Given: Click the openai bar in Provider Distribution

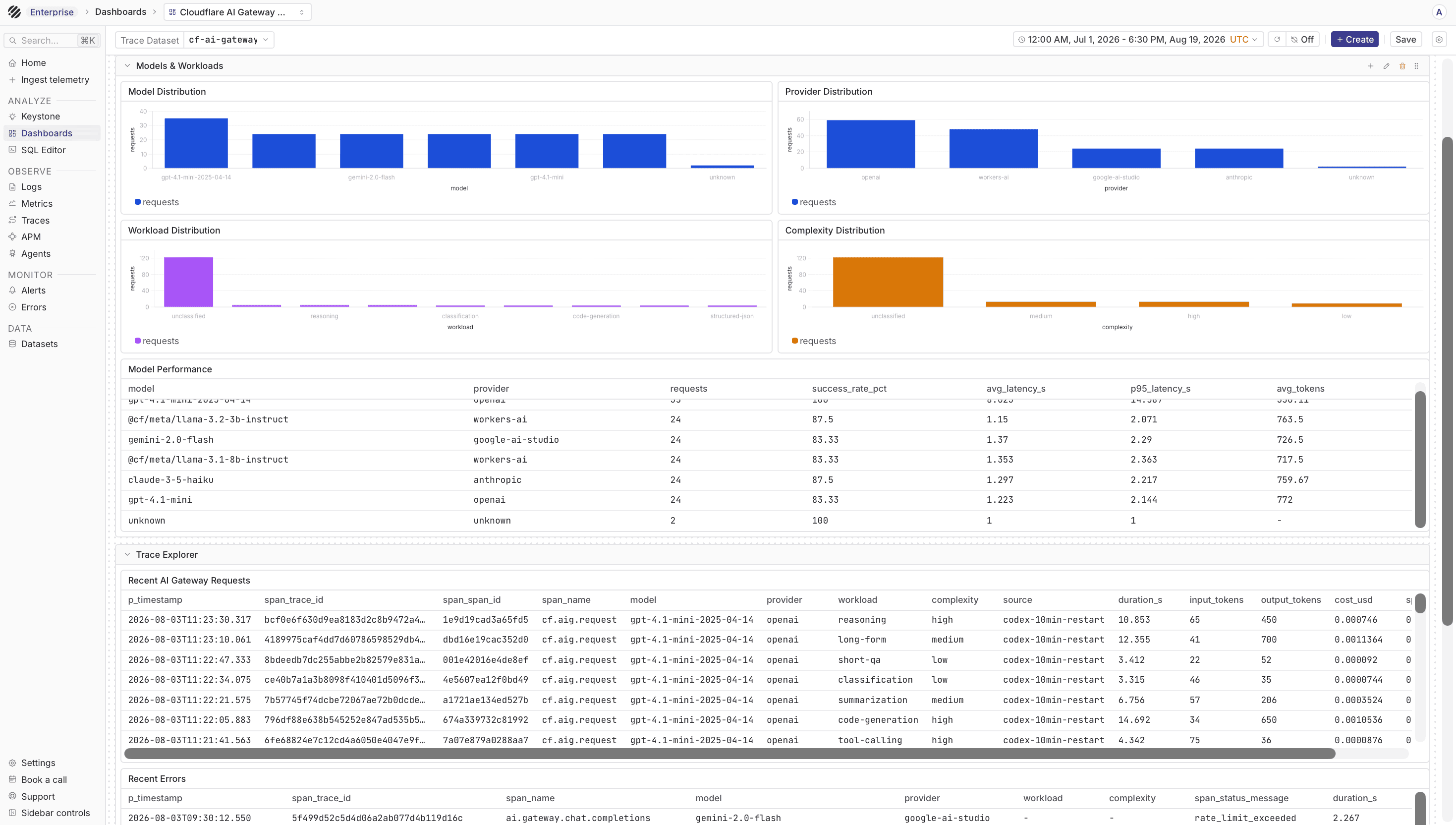Looking at the screenshot, I should tap(870, 144).
